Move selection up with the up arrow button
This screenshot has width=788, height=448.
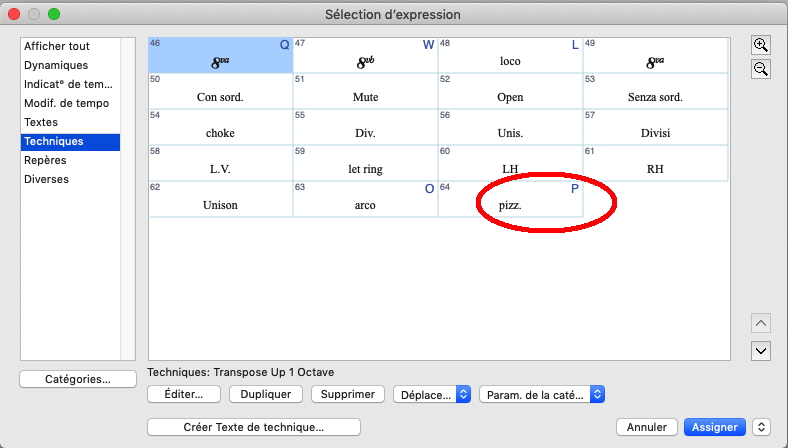pyautogui.click(x=761, y=323)
